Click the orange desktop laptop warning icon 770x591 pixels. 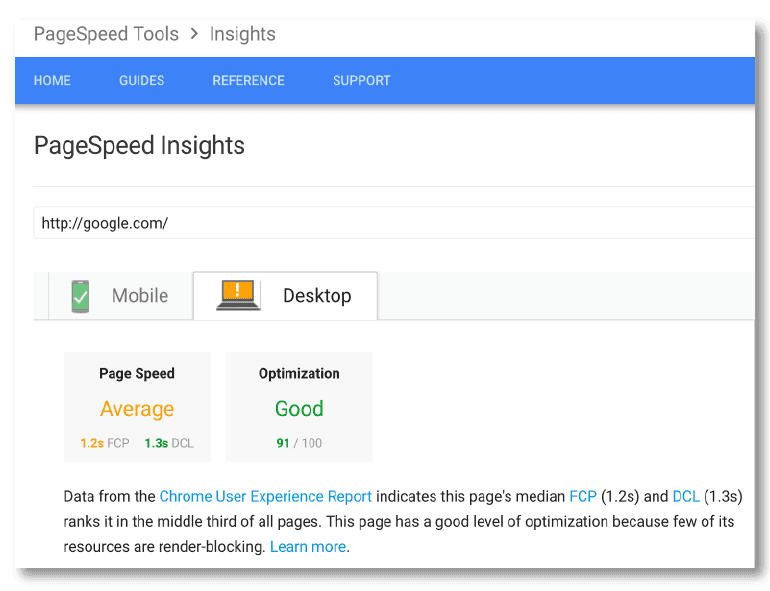[x=238, y=295]
